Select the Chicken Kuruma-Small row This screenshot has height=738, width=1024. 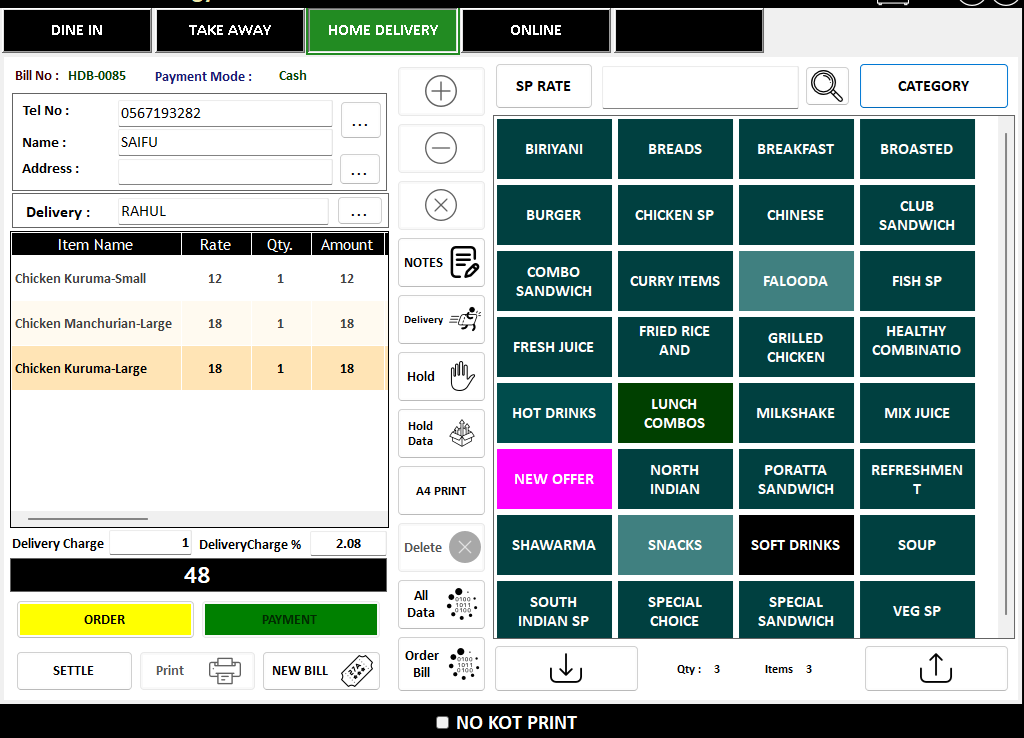[x=199, y=278]
